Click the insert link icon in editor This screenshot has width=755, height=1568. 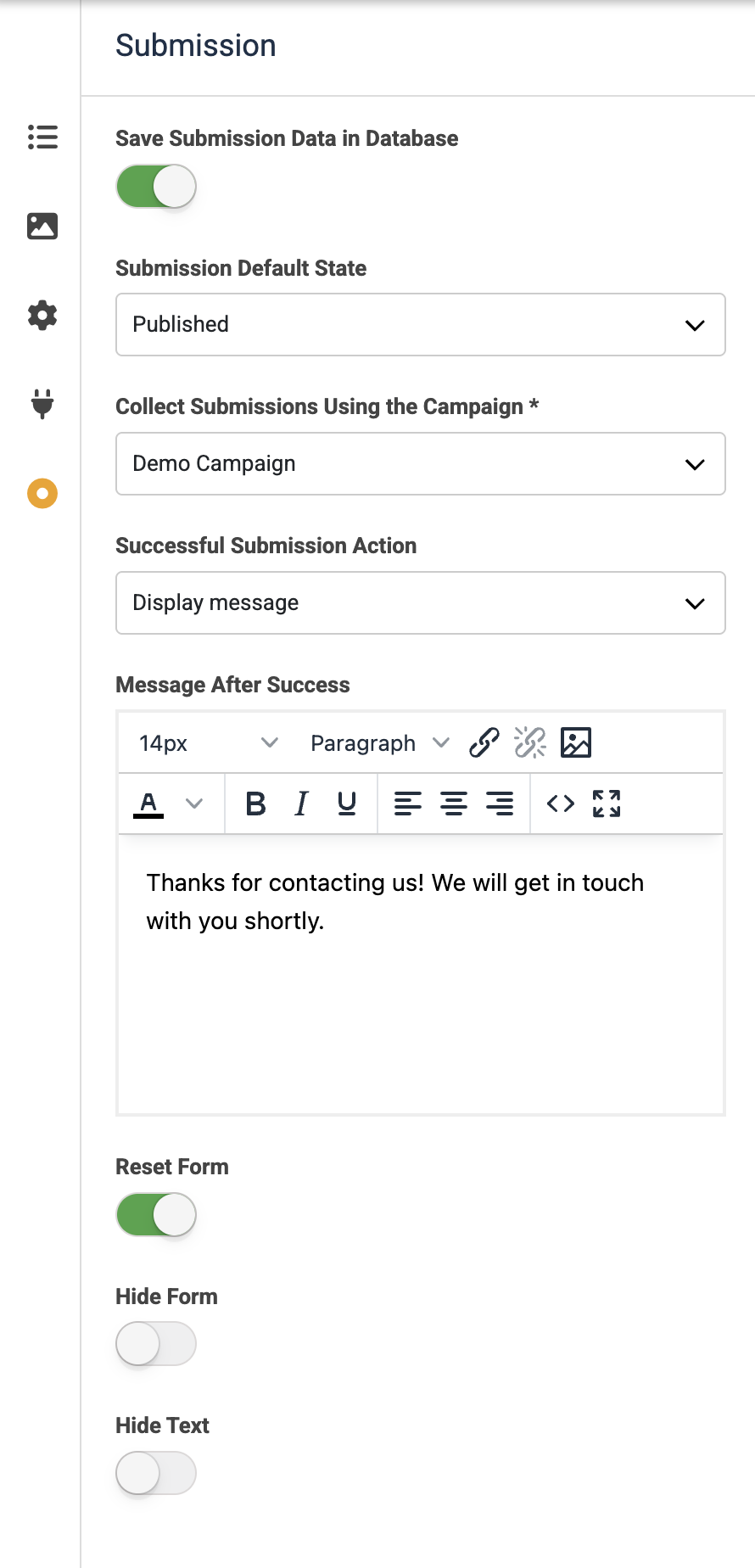[484, 743]
